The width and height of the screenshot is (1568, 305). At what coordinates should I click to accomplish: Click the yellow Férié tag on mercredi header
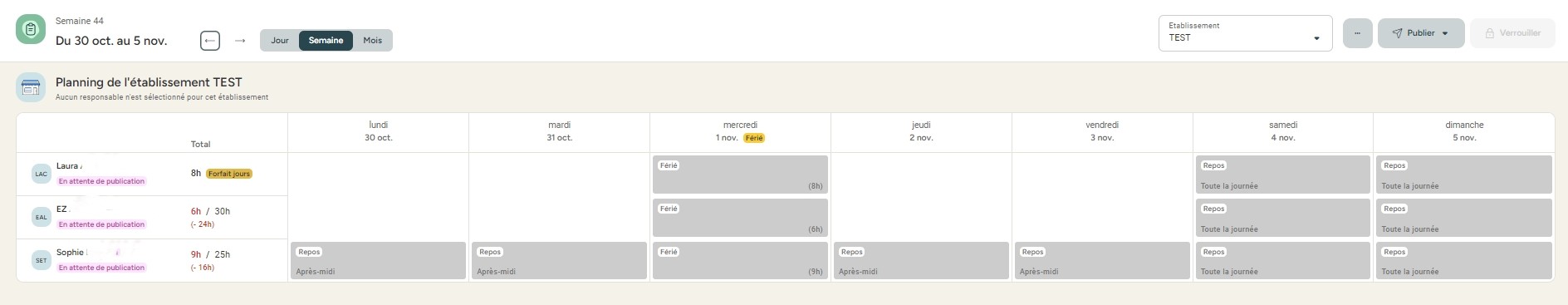754,138
